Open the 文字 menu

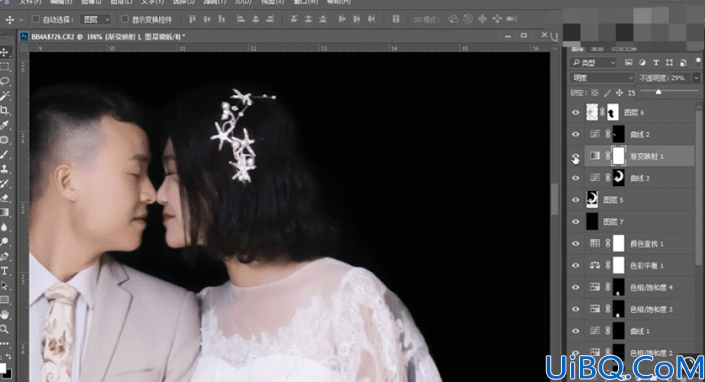pyautogui.click(x=152, y=2)
